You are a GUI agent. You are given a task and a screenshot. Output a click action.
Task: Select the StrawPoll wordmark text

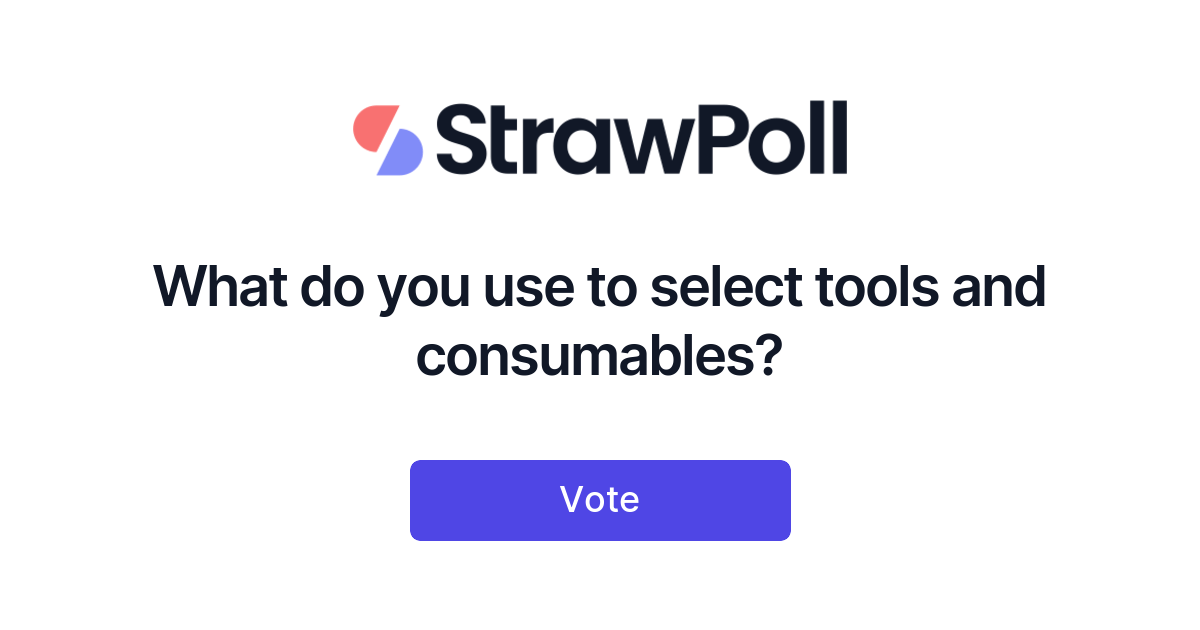click(640, 140)
